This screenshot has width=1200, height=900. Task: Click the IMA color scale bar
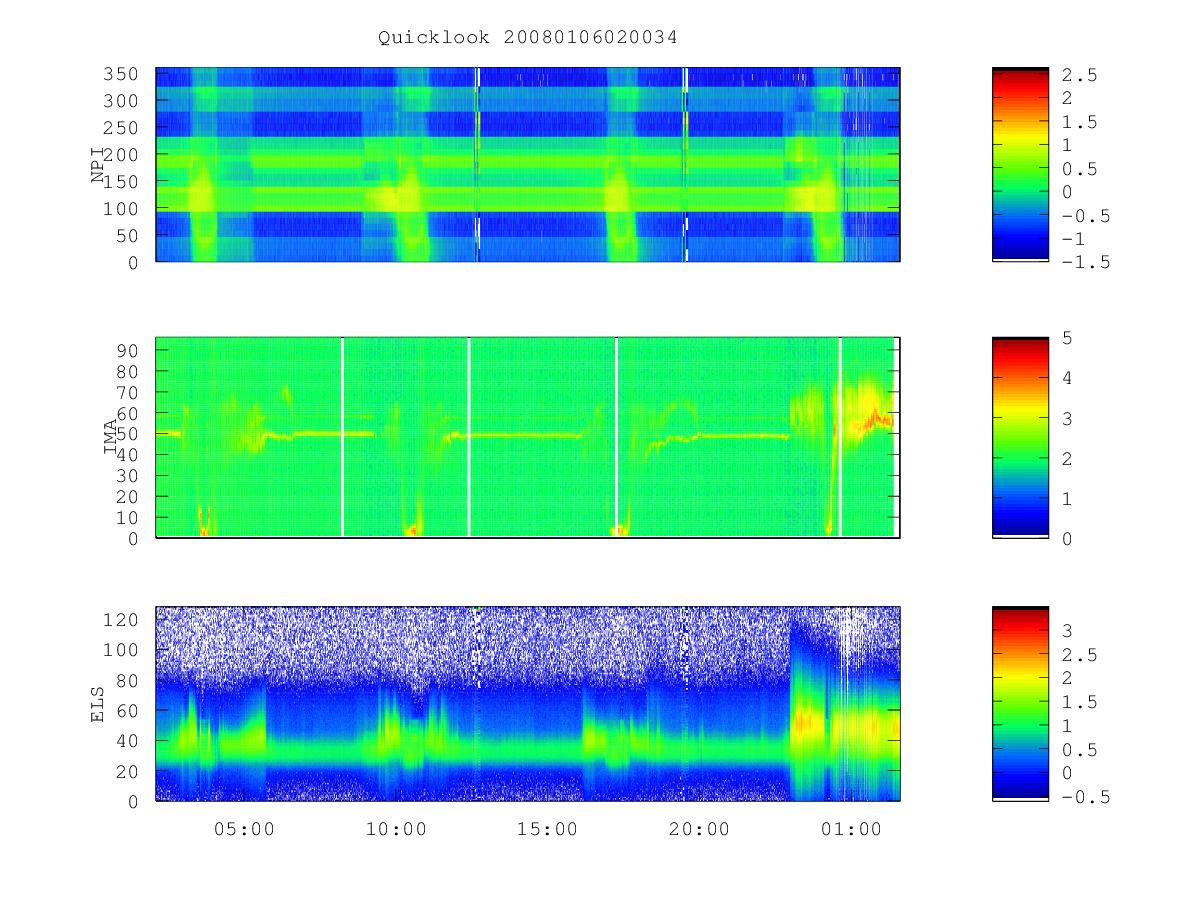pos(1020,438)
